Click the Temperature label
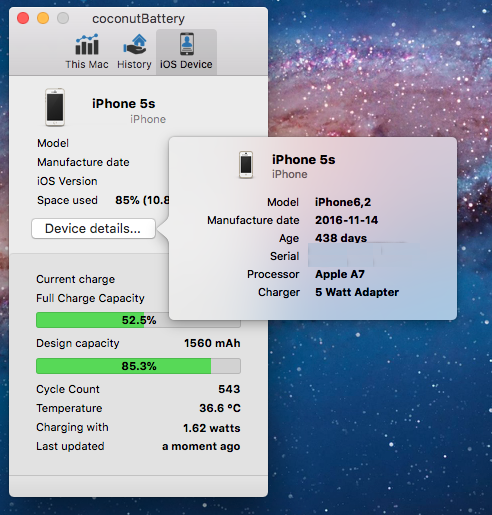The image size is (492, 515). pyautogui.click(x=69, y=408)
